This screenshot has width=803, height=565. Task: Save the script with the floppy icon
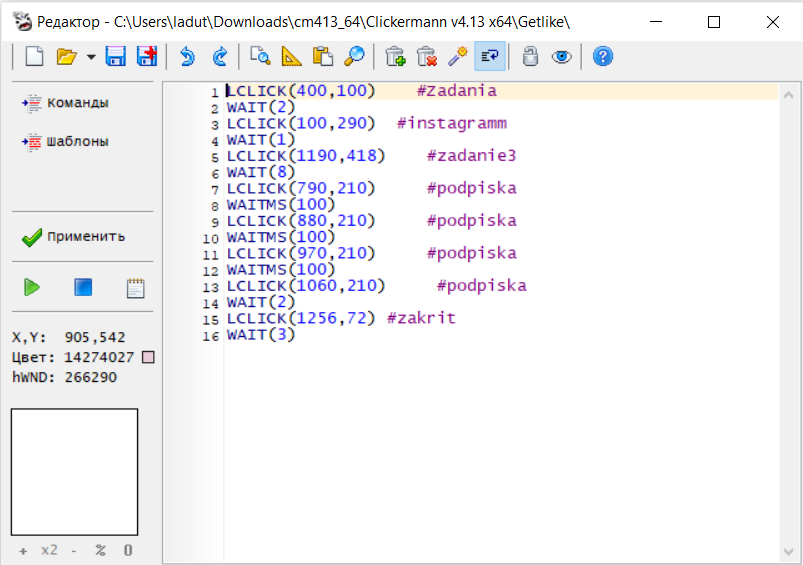[x=116, y=56]
